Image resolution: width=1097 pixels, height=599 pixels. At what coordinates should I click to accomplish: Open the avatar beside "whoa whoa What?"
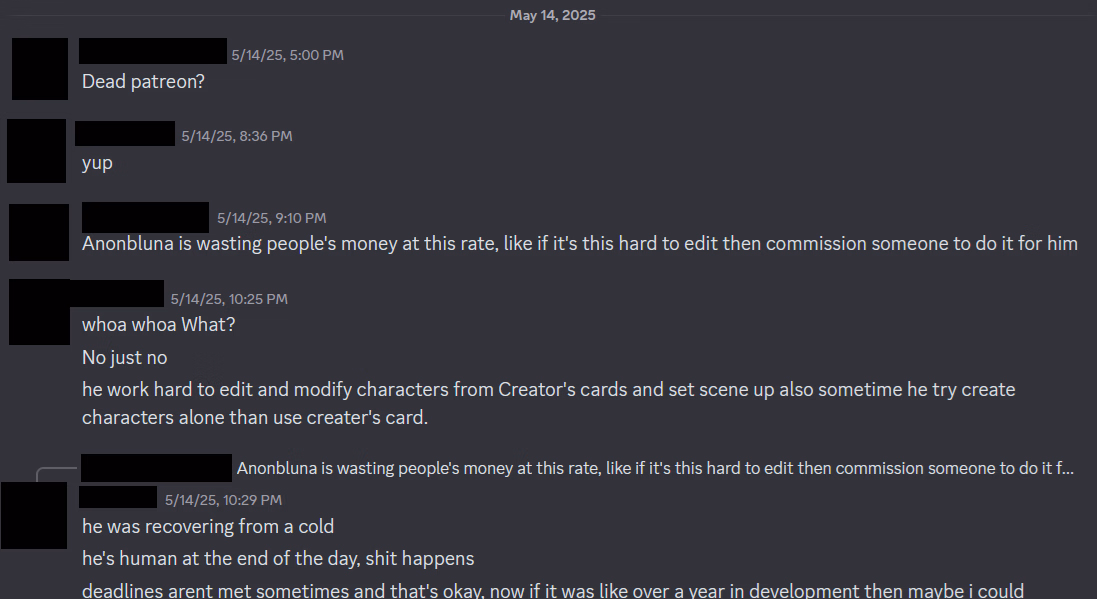pos(39,313)
